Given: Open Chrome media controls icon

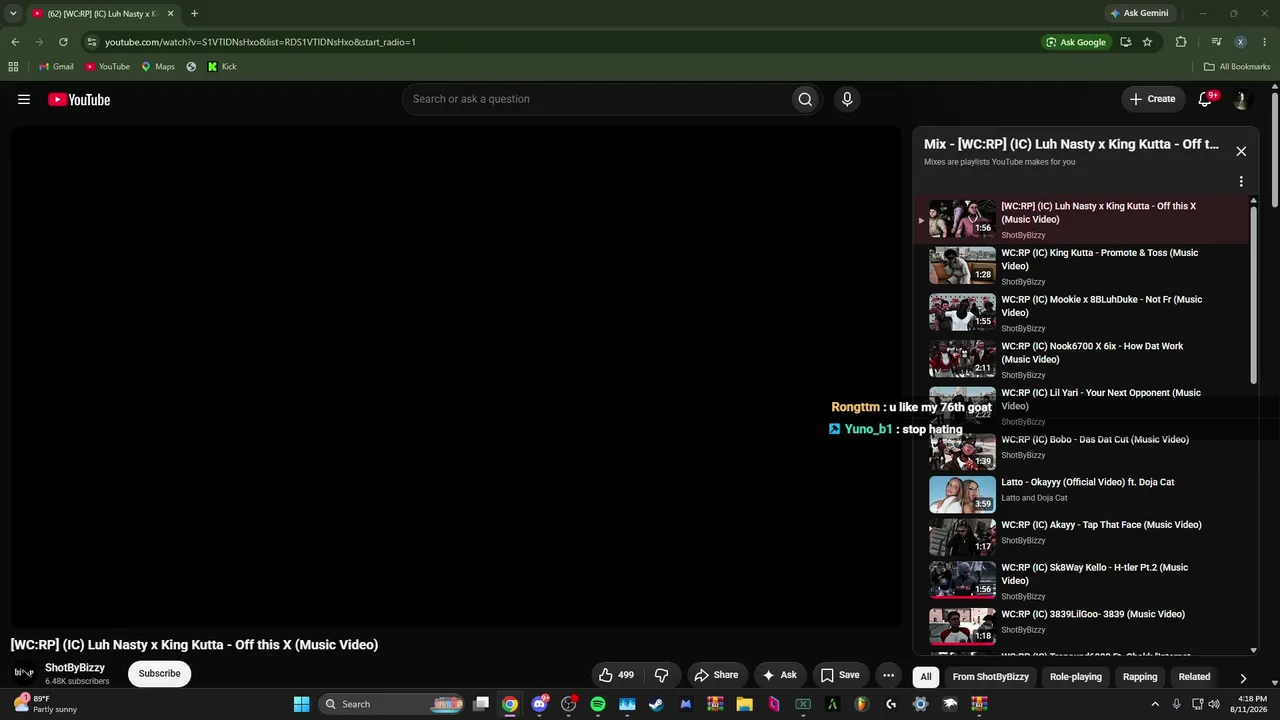Looking at the screenshot, I should [x=1216, y=42].
